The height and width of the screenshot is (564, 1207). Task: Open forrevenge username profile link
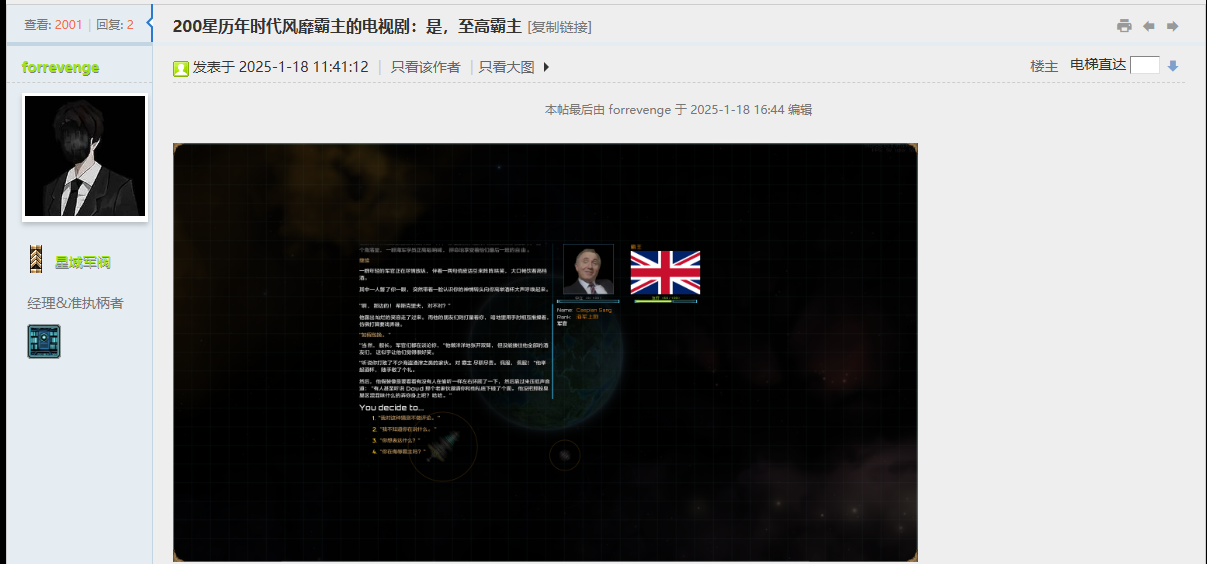tap(60, 68)
